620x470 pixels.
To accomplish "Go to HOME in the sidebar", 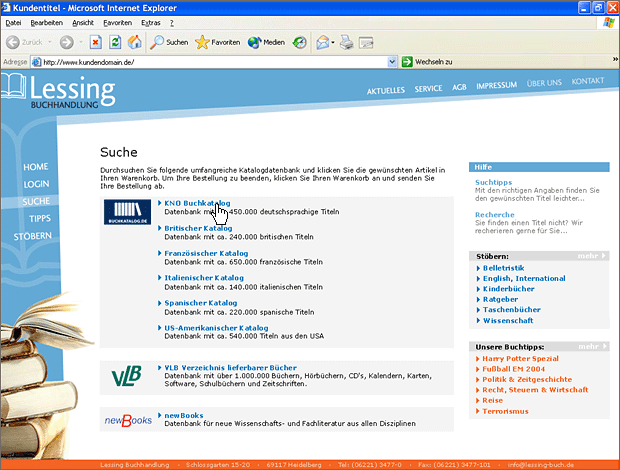I will click(36, 167).
